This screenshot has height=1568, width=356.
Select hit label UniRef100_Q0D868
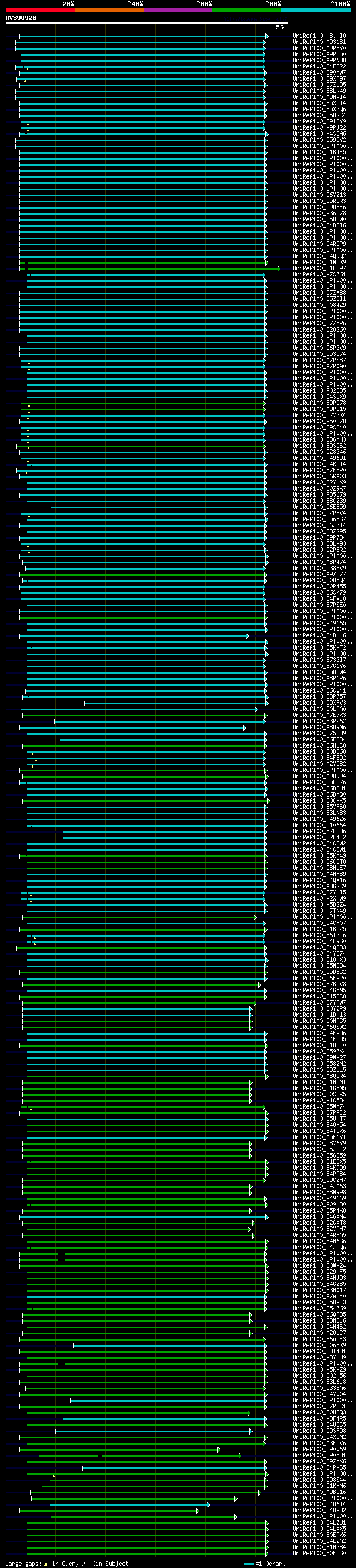(319, 752)
